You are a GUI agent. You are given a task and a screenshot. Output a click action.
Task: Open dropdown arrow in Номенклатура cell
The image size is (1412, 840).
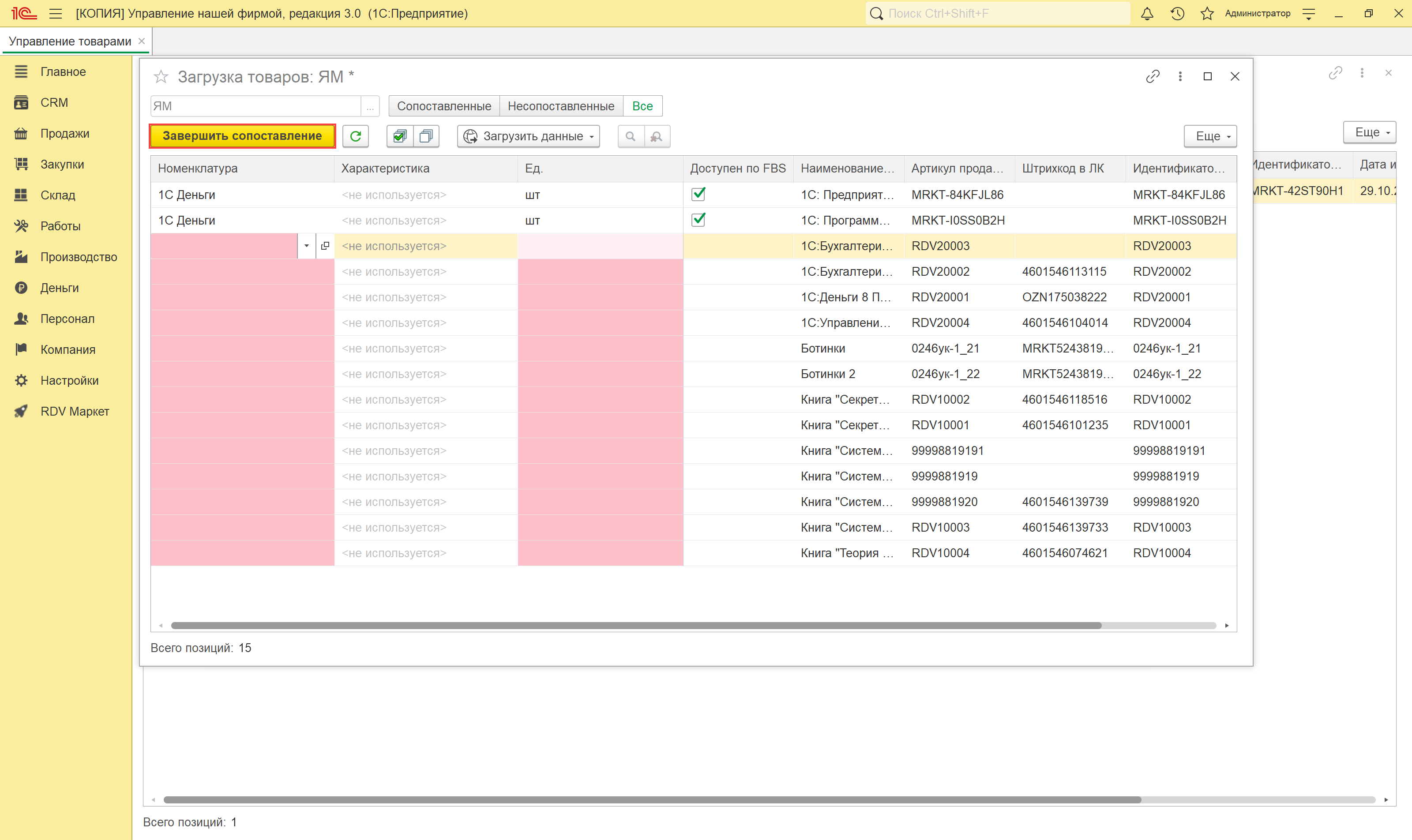click(x=306, y=246)
